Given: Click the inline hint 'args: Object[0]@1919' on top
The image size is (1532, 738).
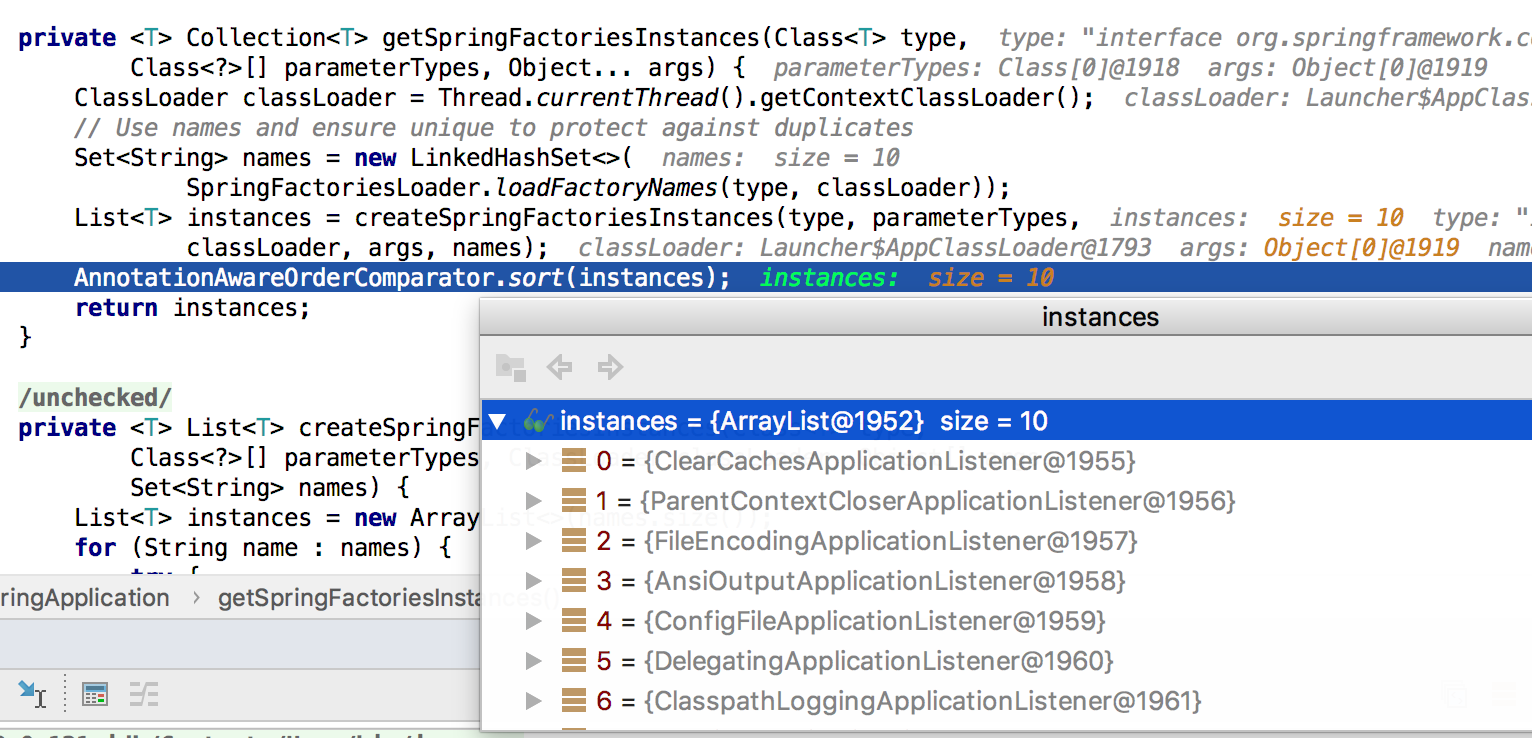Looking at the screenshot, I should pos(1348,68).
